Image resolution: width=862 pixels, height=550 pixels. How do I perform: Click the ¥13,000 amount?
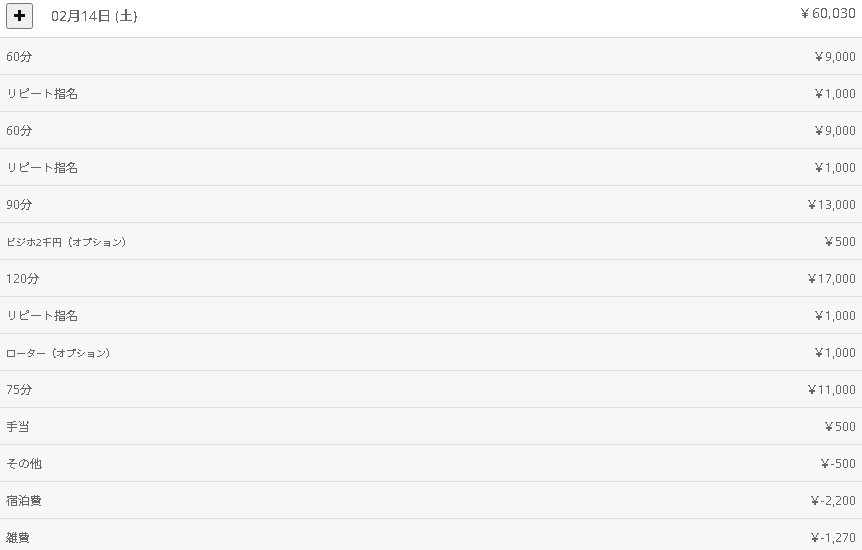click(832, 205)
